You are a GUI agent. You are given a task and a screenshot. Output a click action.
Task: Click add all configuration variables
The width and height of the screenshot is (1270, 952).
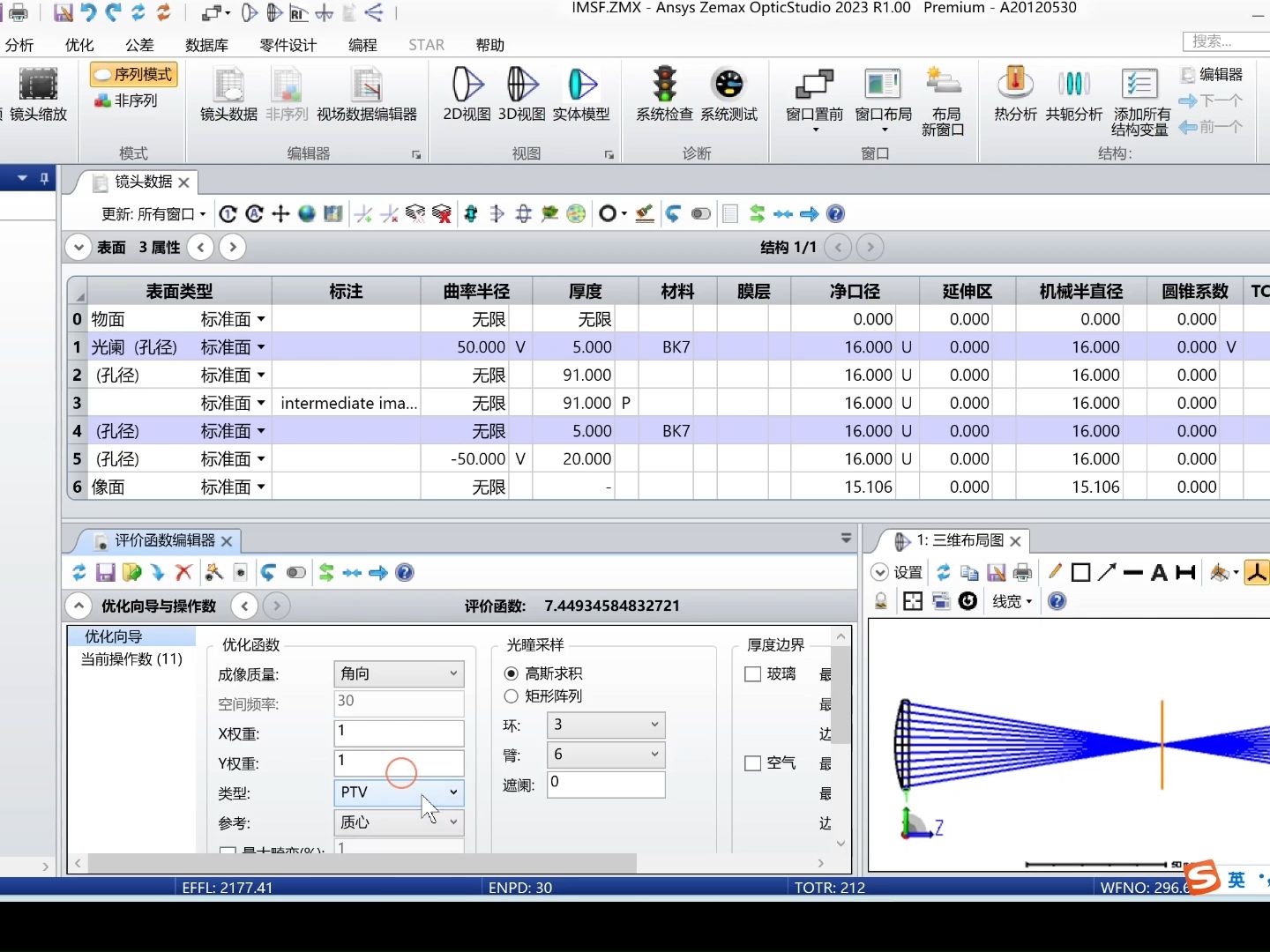[x=1140, y=101]
